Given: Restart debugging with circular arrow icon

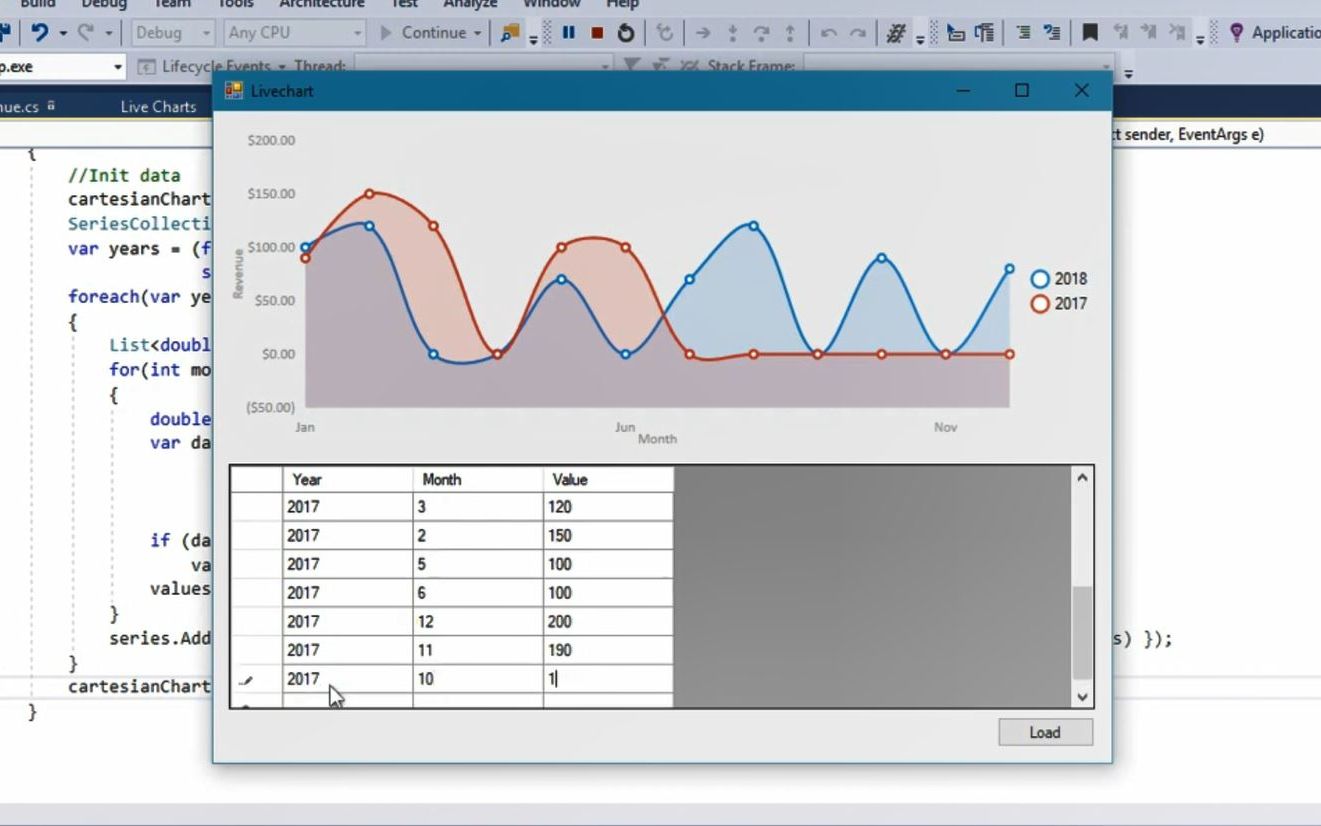Looking at the screenshot, I should tap(626, 32).
